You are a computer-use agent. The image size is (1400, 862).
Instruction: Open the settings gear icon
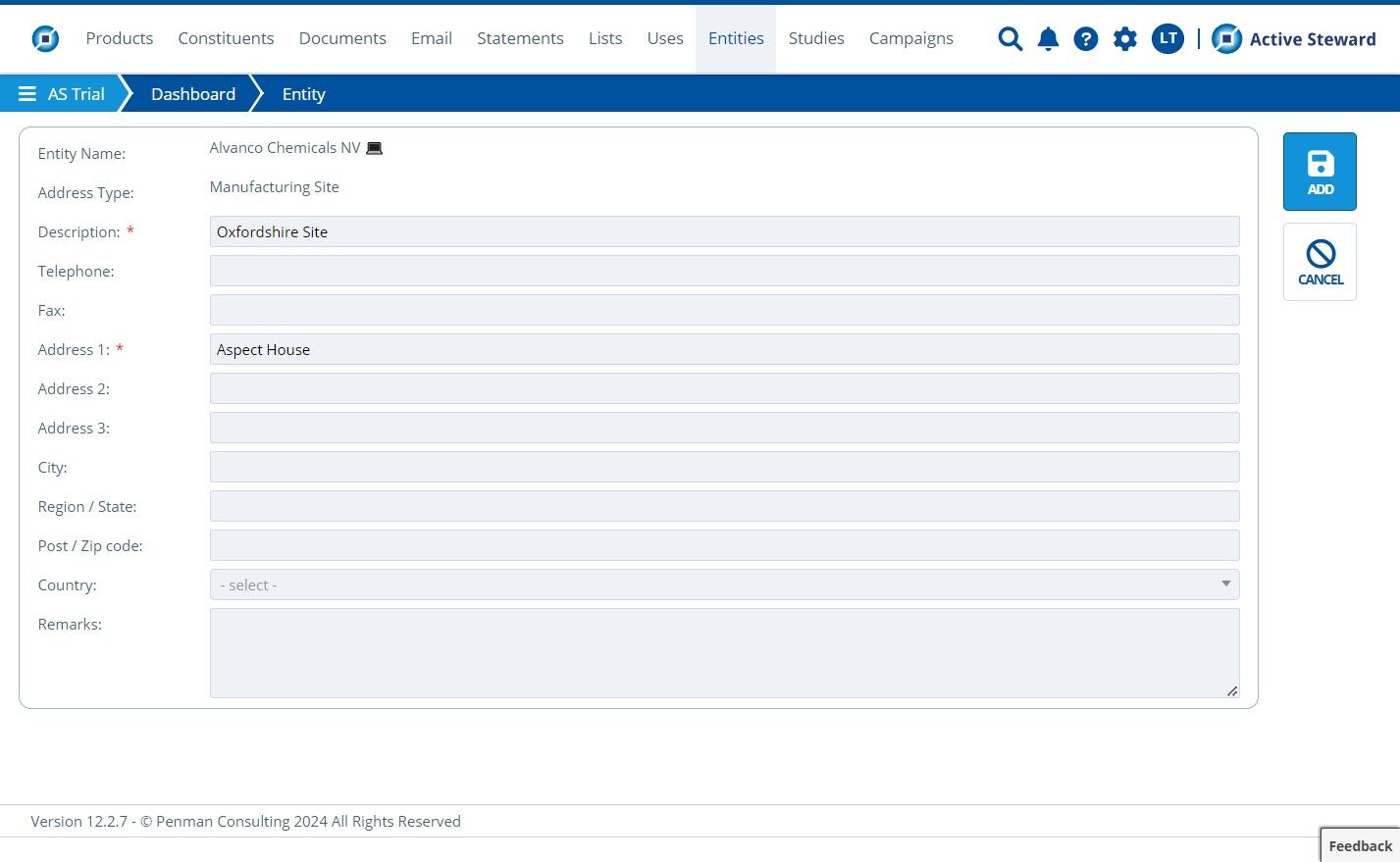click(x=1125, y=38)
